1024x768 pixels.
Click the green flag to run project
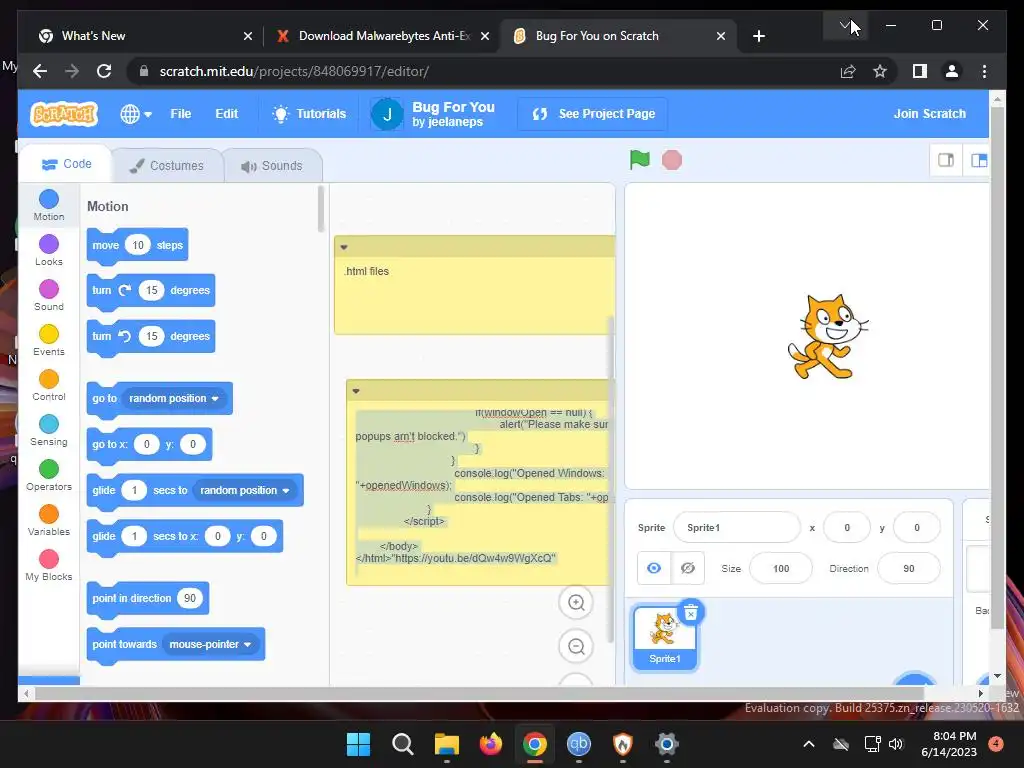639,159
